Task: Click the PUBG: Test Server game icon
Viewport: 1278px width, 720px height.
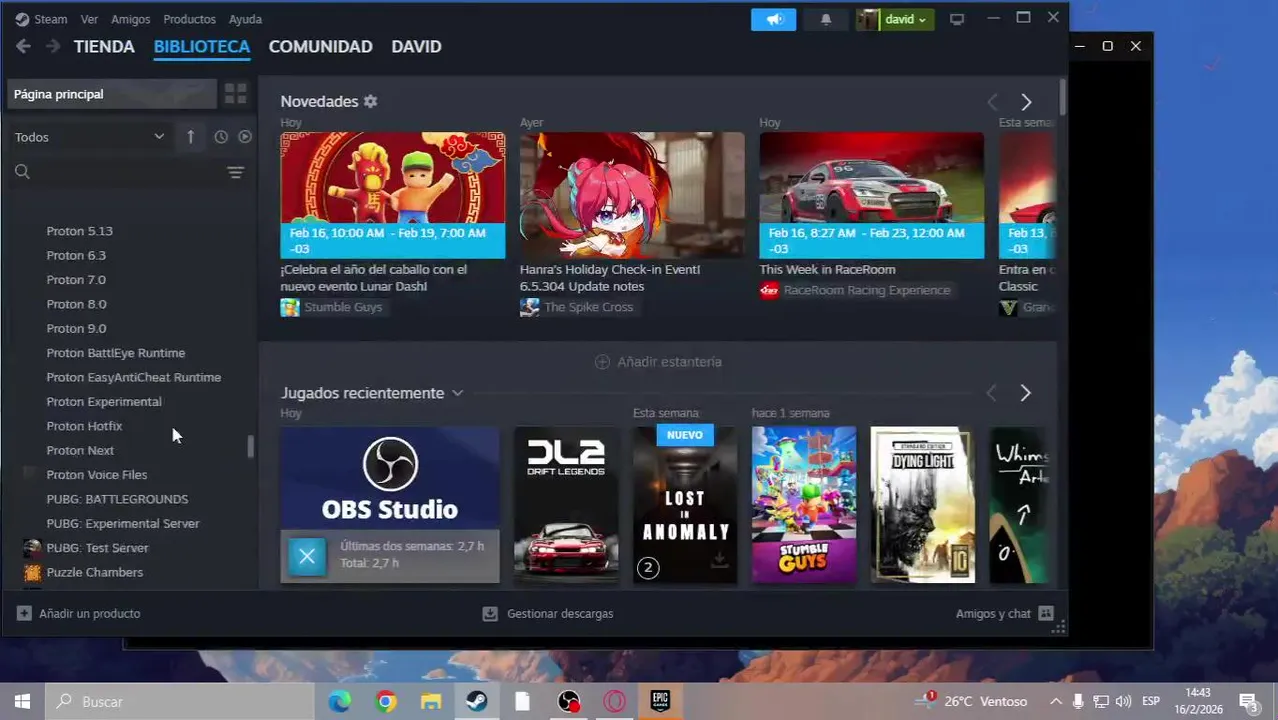Action: [x=32, y=548]
